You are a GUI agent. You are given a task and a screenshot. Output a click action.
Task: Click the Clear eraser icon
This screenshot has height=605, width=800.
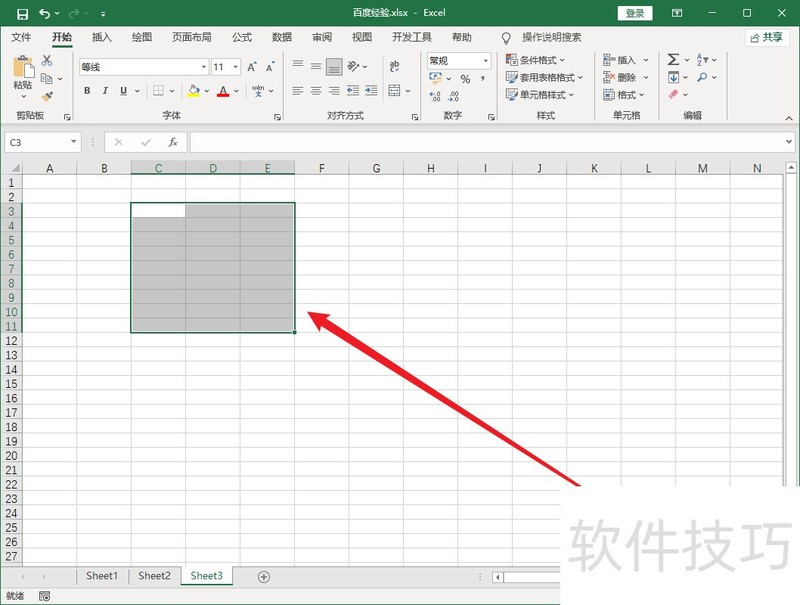(x=673, y=94)
